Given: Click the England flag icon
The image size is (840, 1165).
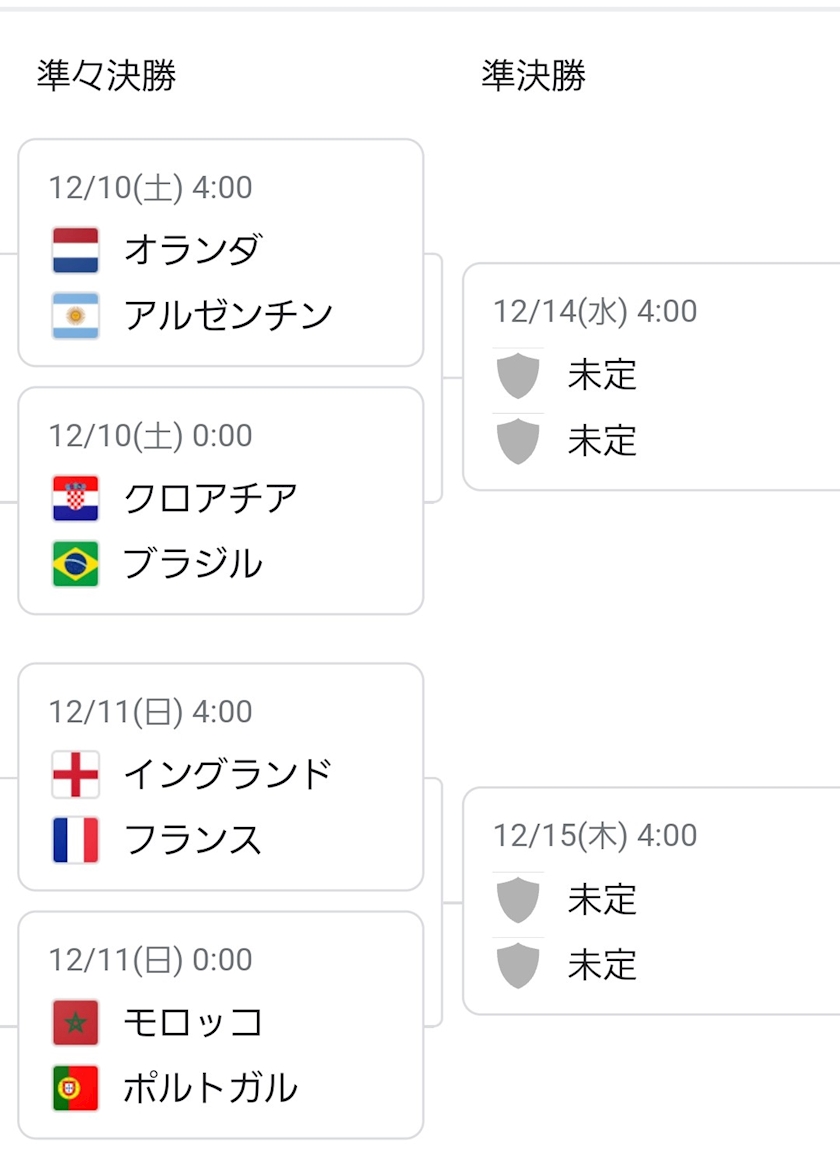Looking at the screenshot, I should click(x=75, y=774).
